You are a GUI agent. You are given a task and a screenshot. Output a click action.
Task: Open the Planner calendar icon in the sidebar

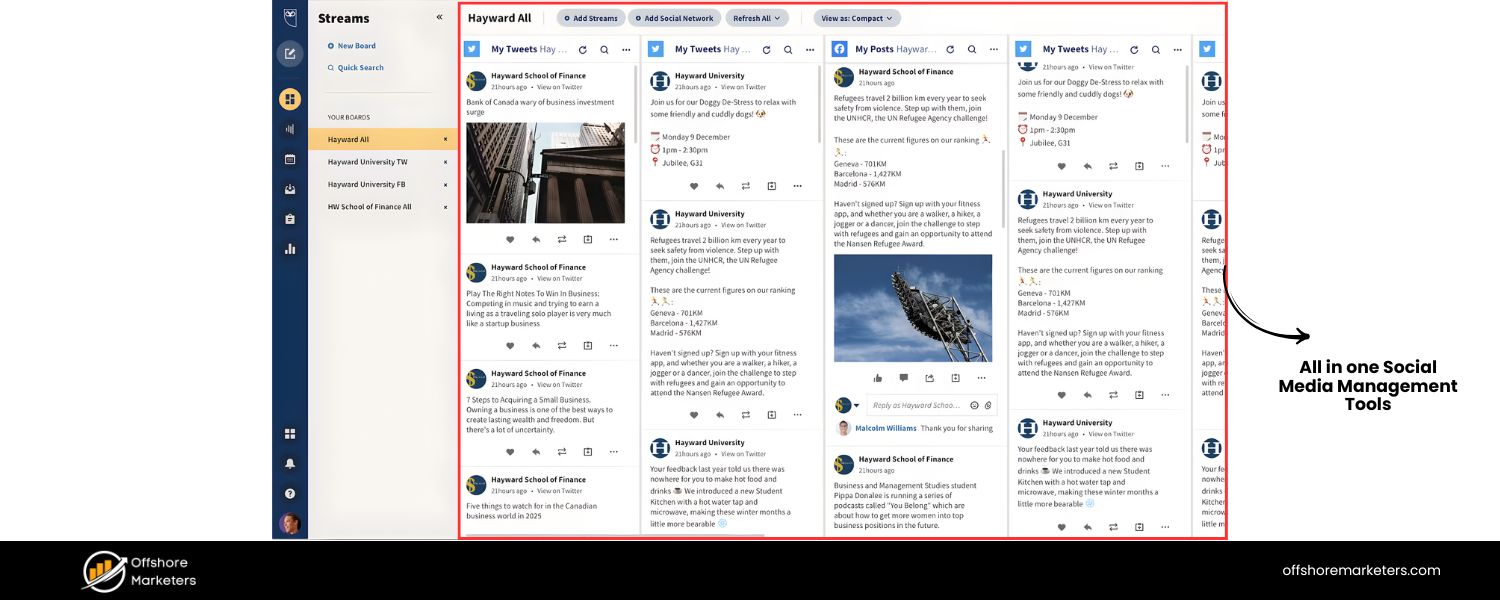pos(290,159)
